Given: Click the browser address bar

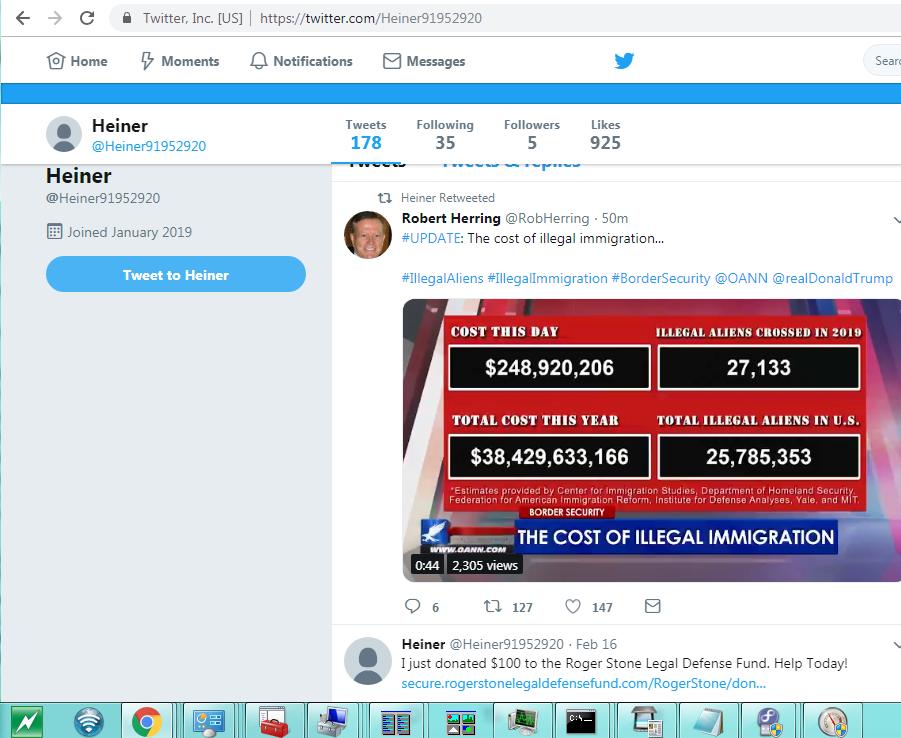Looking at the screenshot, I should (x=300, y=17).
